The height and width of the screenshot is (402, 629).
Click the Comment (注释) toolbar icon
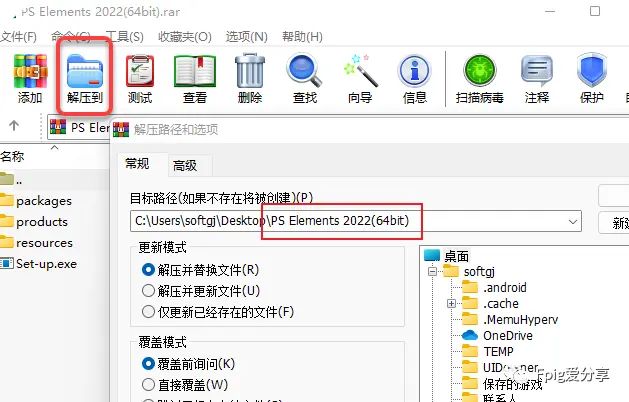coord(537,79)
